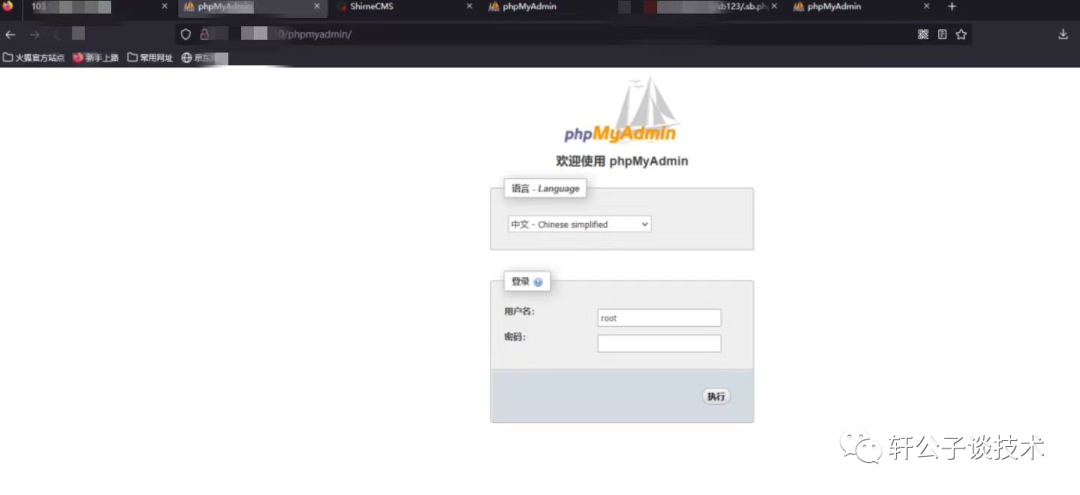This screenshot has width=1080, height=495.
Task: Switch to the ShirneCMS tab
Action: [403, 6]
